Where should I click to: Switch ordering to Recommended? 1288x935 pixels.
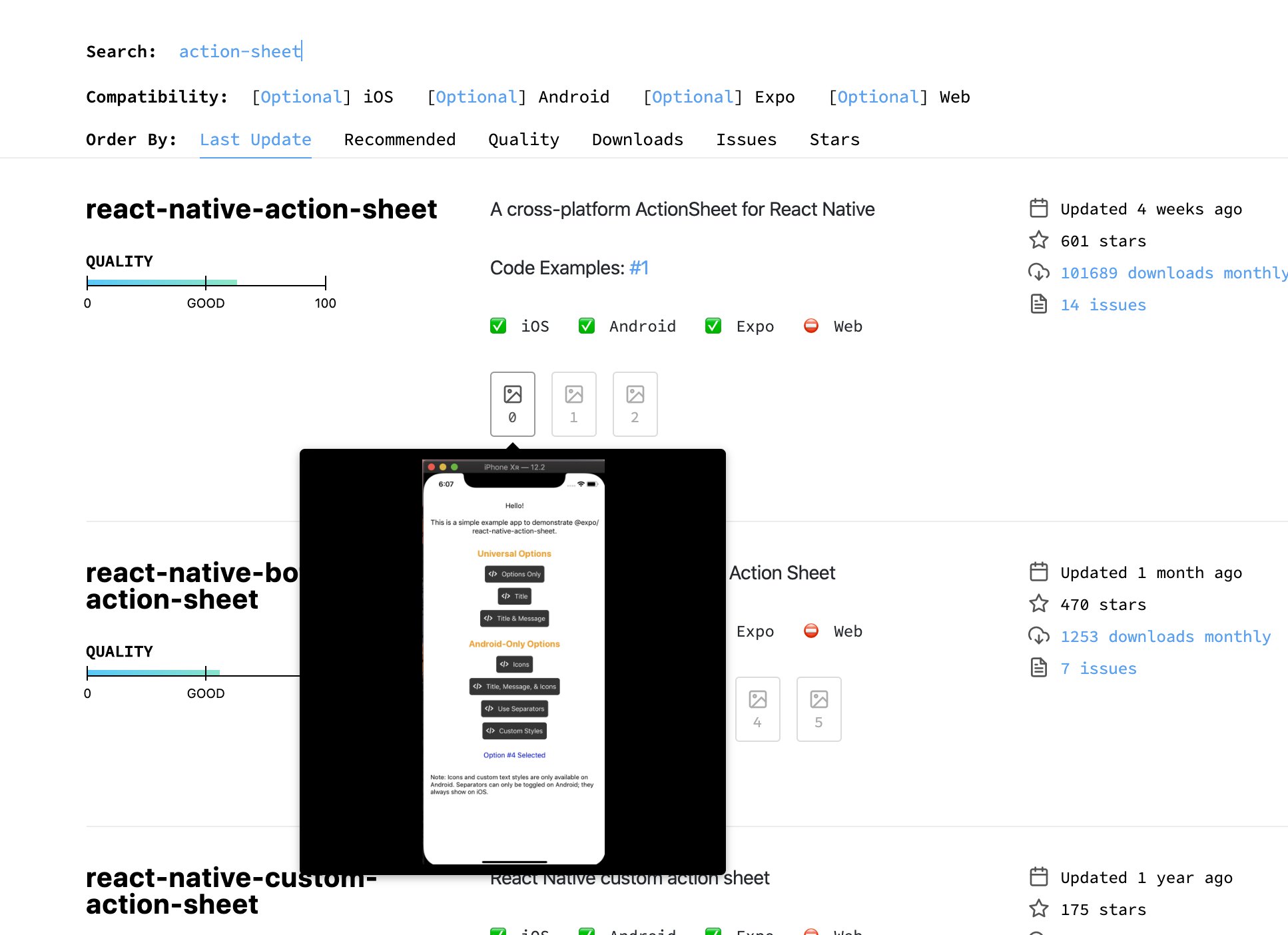(x=400, y=139)
